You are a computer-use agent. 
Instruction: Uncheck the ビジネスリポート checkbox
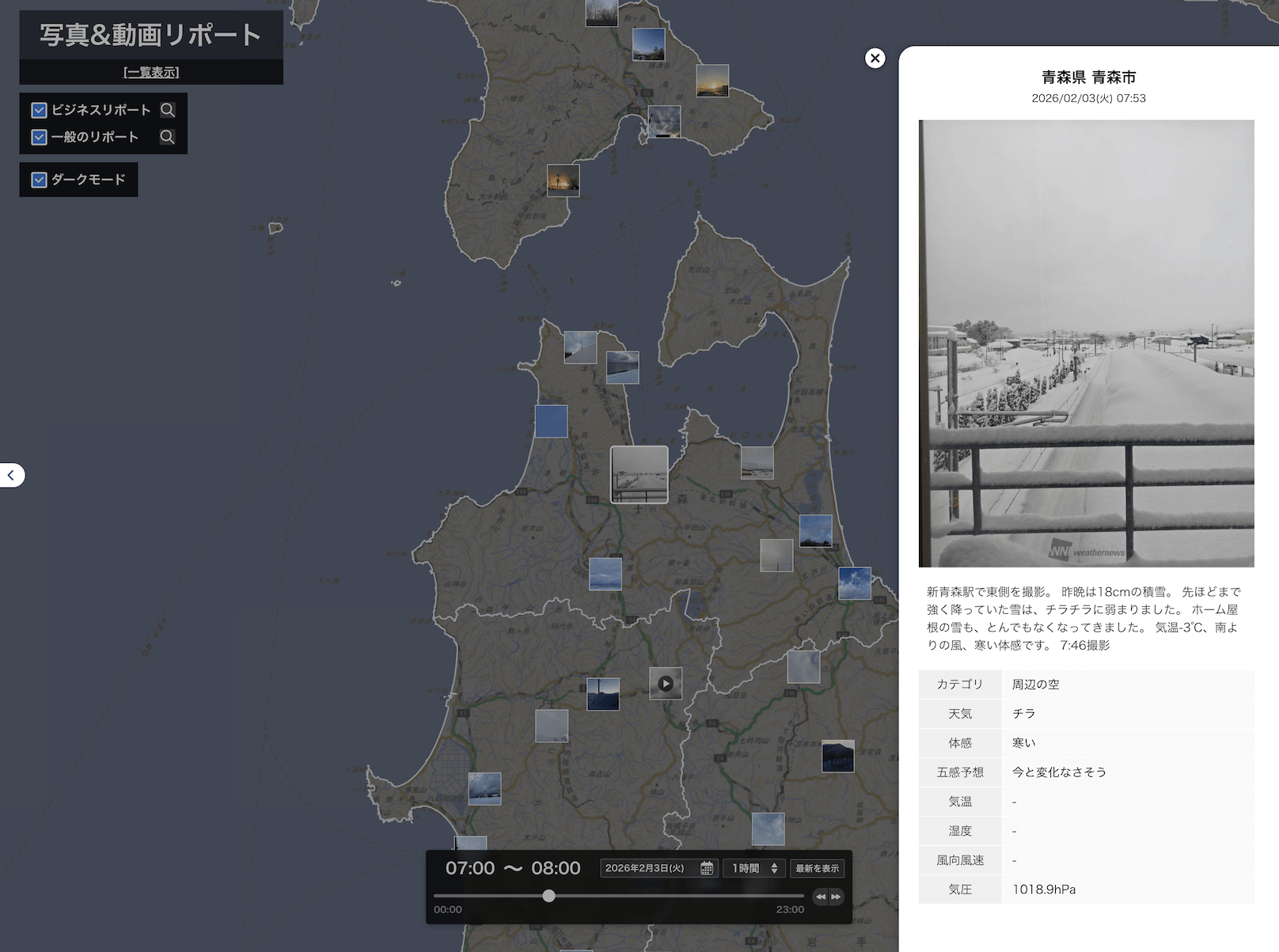(x=39, y=110)
